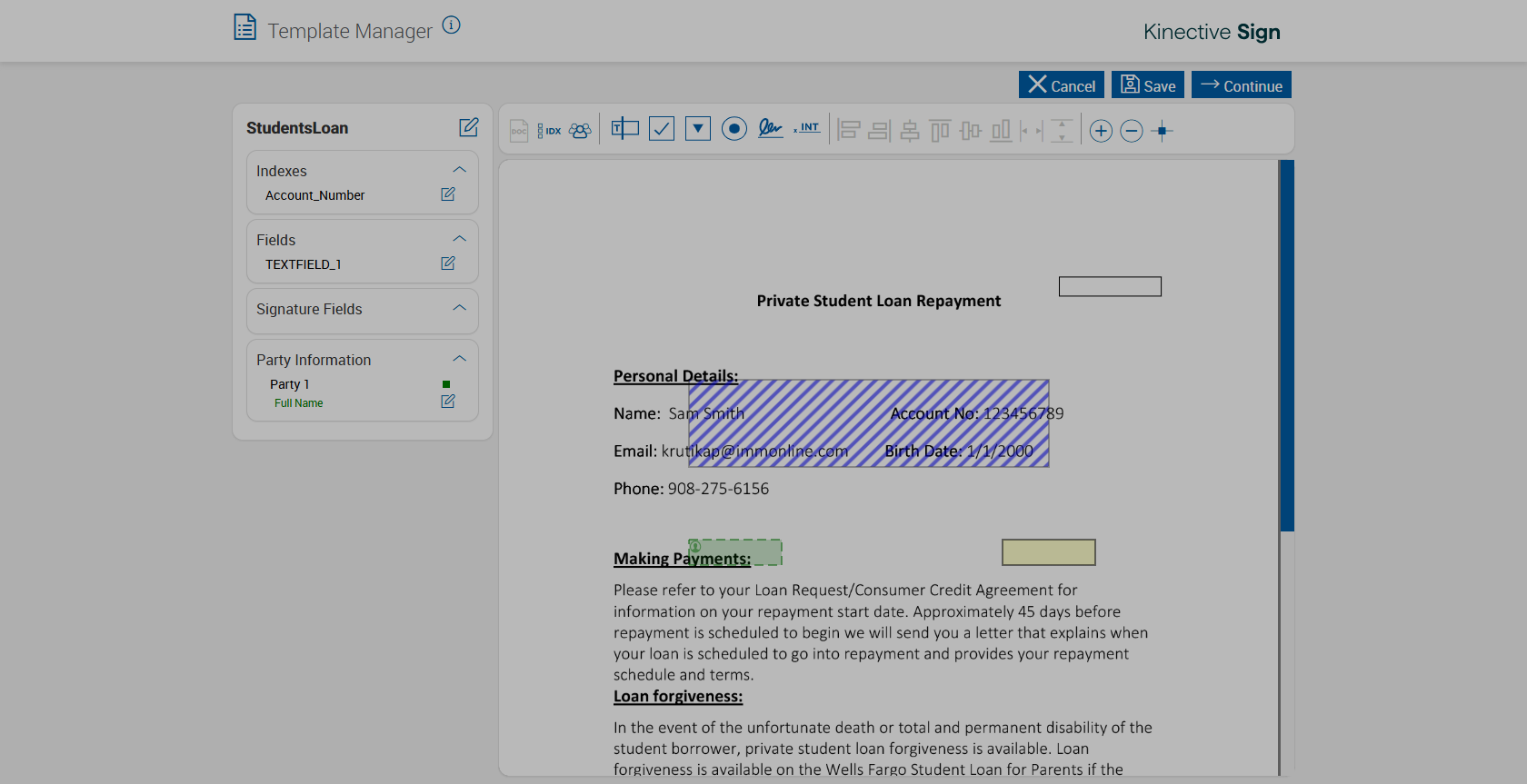Align fields to vertical middle
The height and width of the screenshot is (784, 1527).
[x=971, y=131]
